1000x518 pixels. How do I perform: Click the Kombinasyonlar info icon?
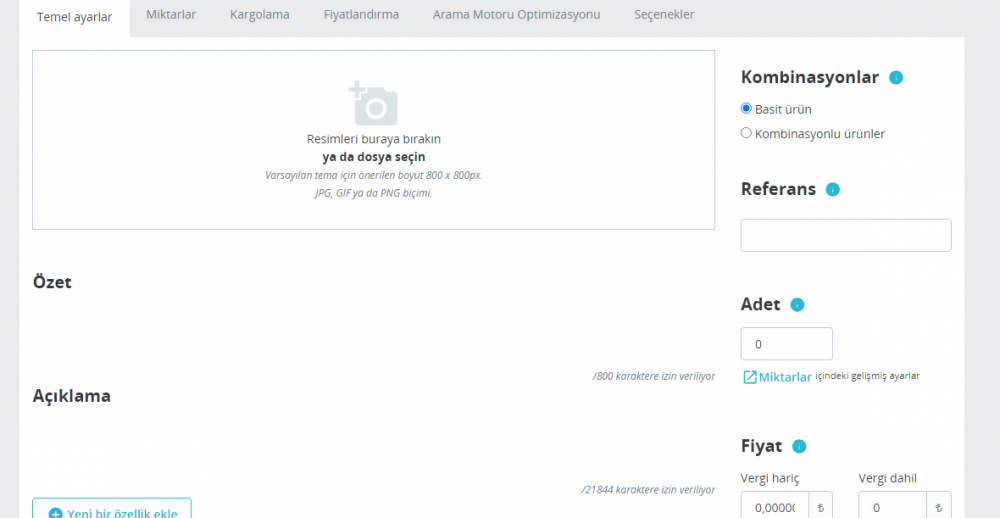[896, 78]
